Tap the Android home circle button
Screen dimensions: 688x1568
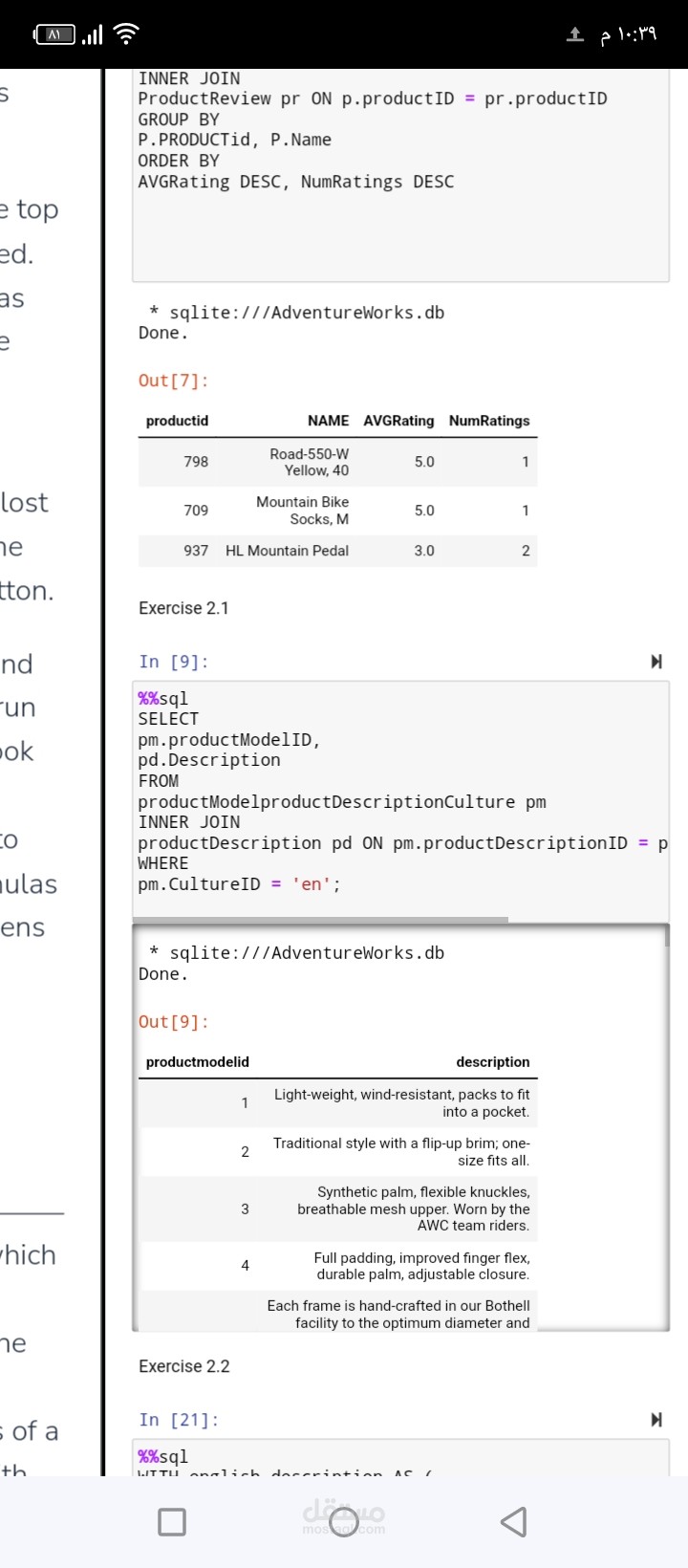point(344,1521)
